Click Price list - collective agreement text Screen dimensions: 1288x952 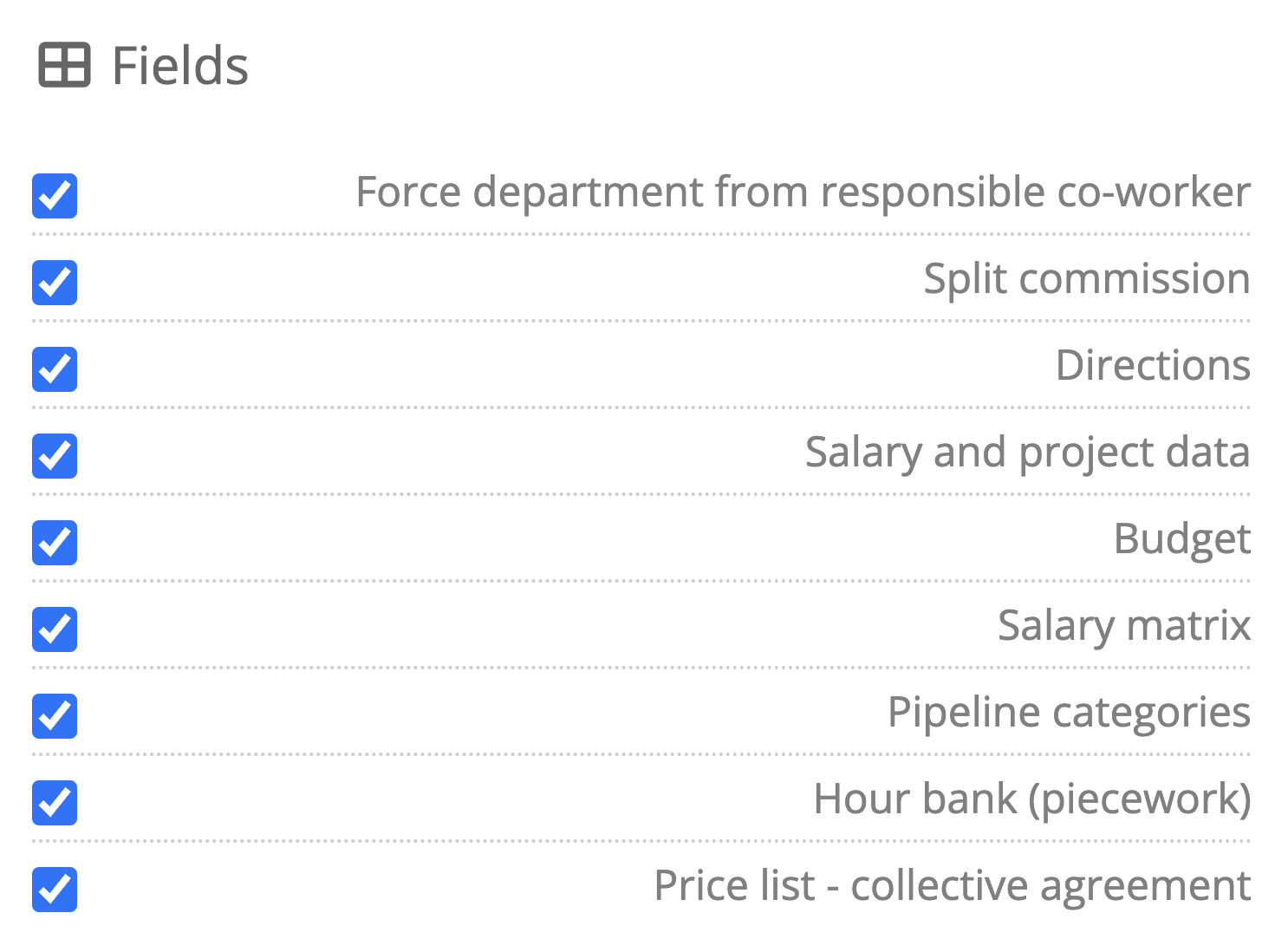952,886
